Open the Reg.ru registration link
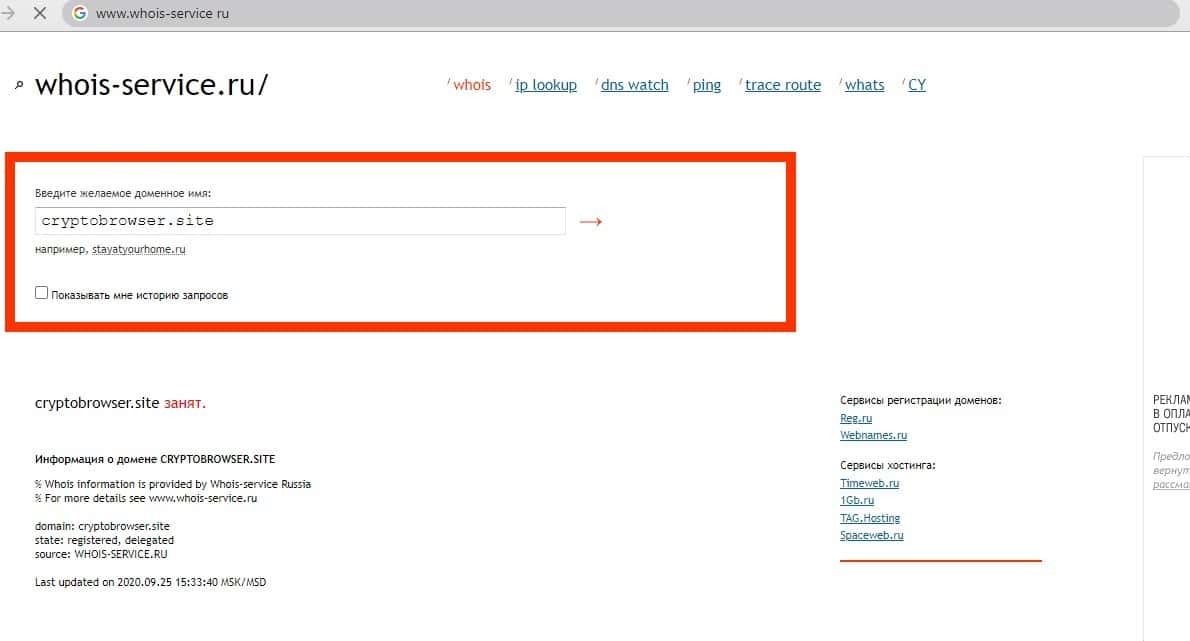Screen dimensions: 1190x641 pyautogui.click(x=855, y=418)
